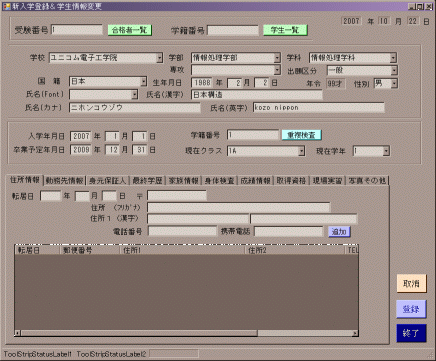Switch to the 勤務先情報 tab
The height and width of the screenshot is (361, 436).
(x=65, y=181)
